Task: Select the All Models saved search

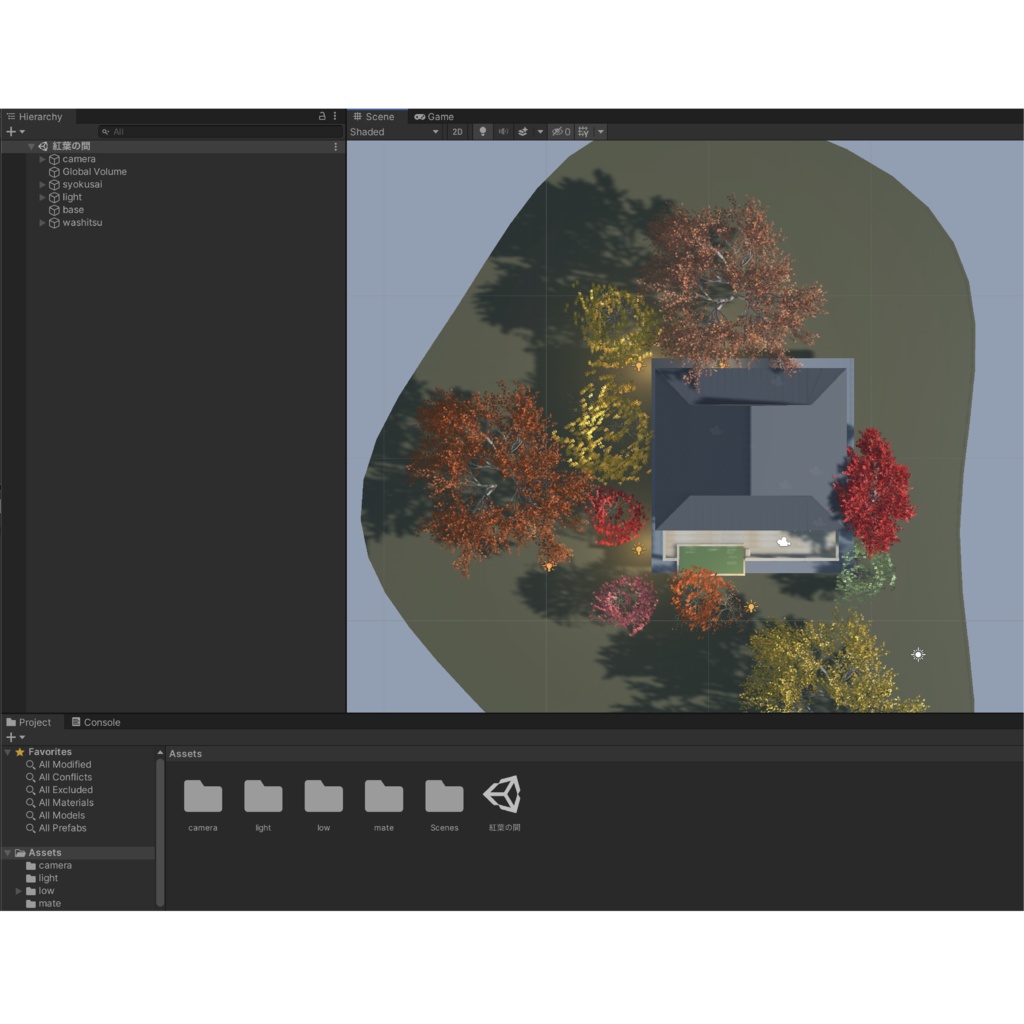Action: coord(61,816)
